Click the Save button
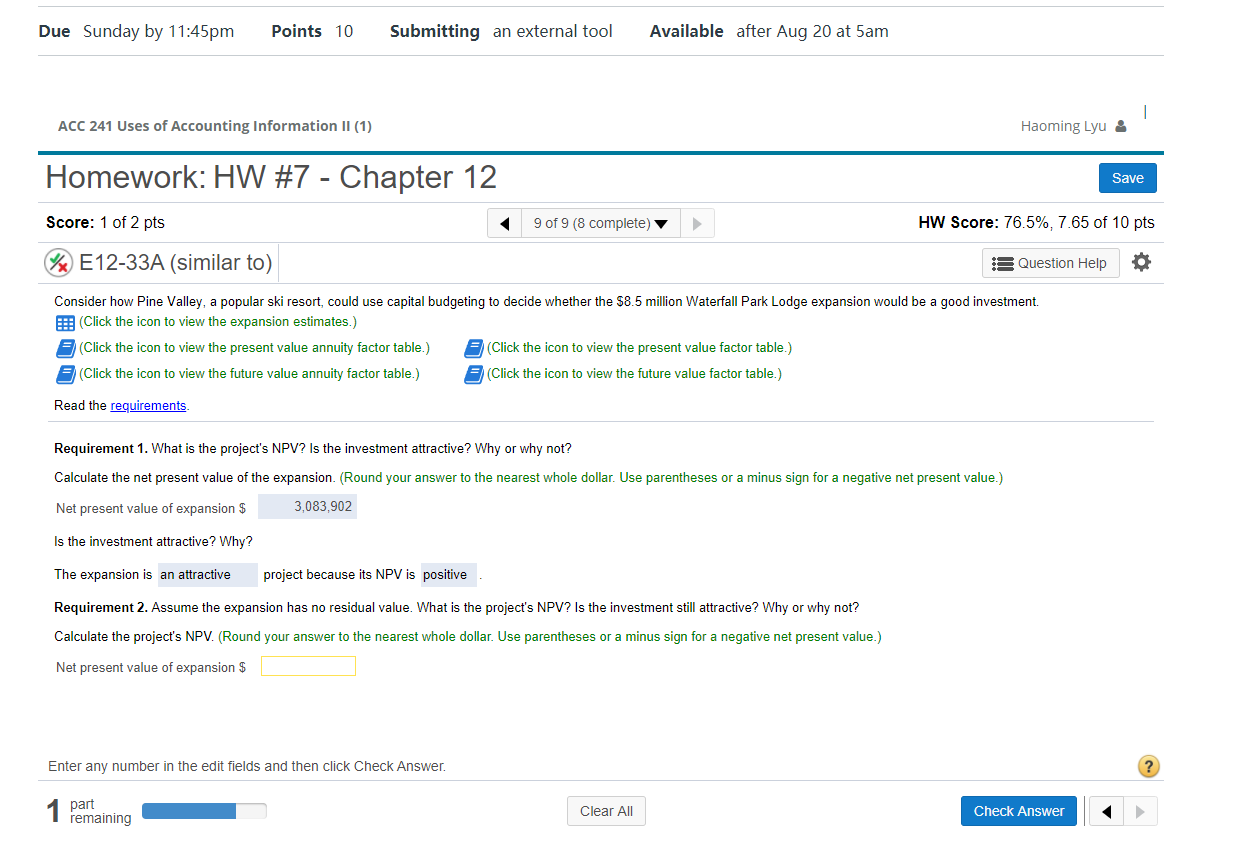The height and width of the screenshot is (846, 1254). tap(1127, 177)
